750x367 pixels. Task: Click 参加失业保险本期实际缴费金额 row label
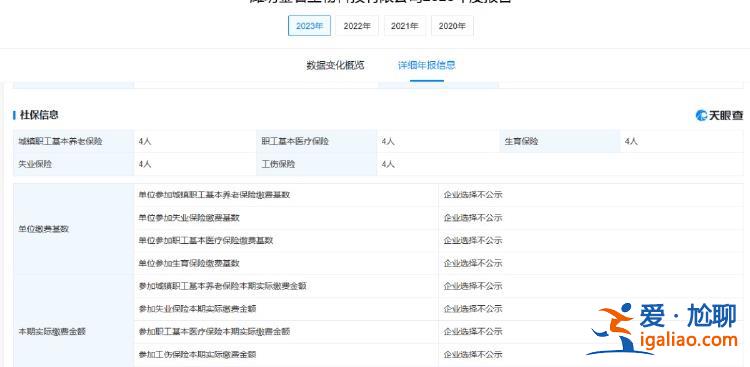click(x=198, y=309)
